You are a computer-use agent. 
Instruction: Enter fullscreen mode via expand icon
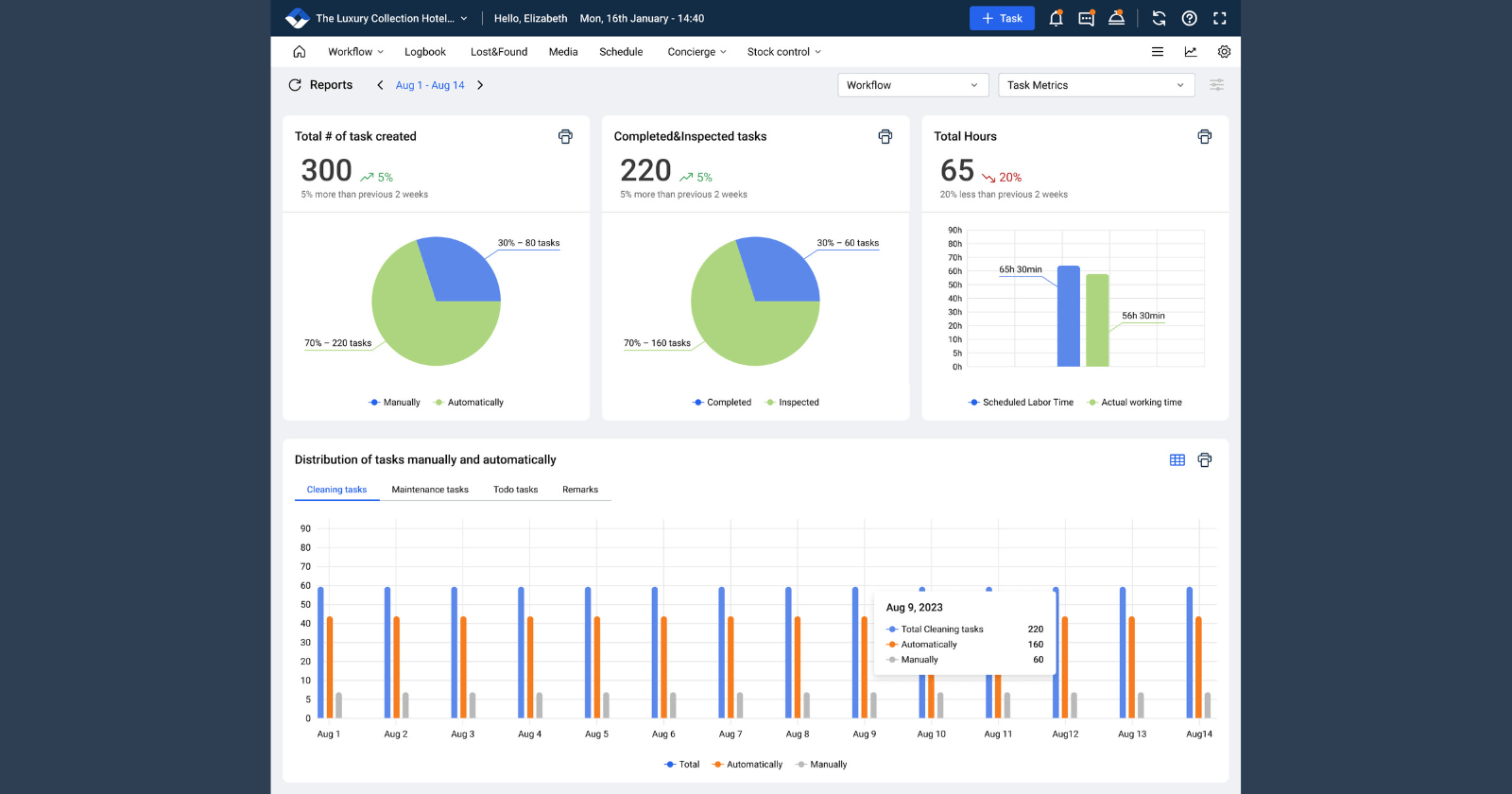1220,18
